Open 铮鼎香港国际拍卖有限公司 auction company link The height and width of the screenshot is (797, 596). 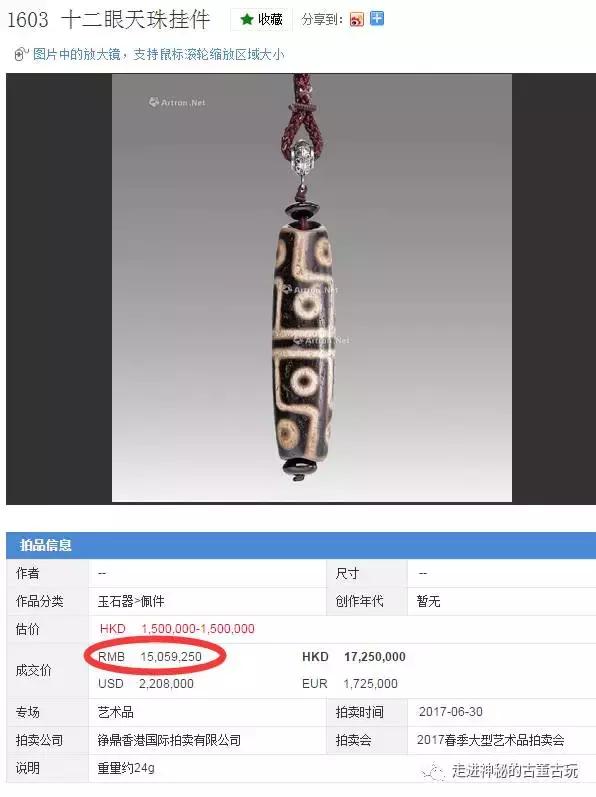tap(169, 740)
